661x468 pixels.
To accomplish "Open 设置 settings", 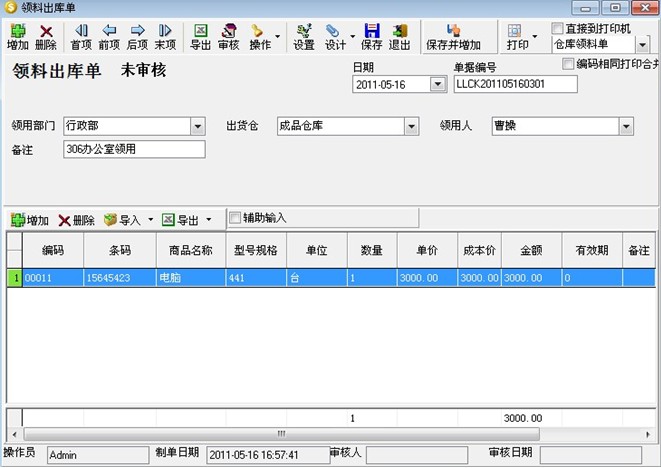I will (x=304, y=37).
